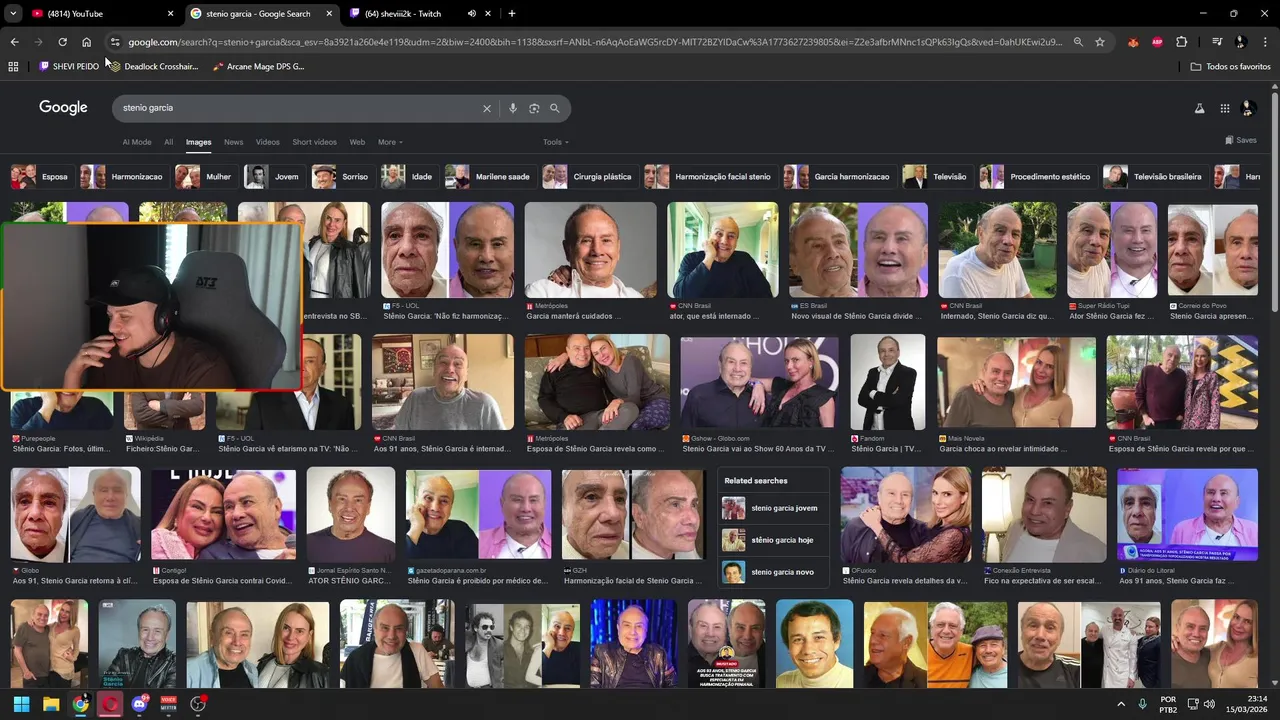Filter images by Esposa chip
Viewport: 1280px width, 720px height.
pos(40,177)
